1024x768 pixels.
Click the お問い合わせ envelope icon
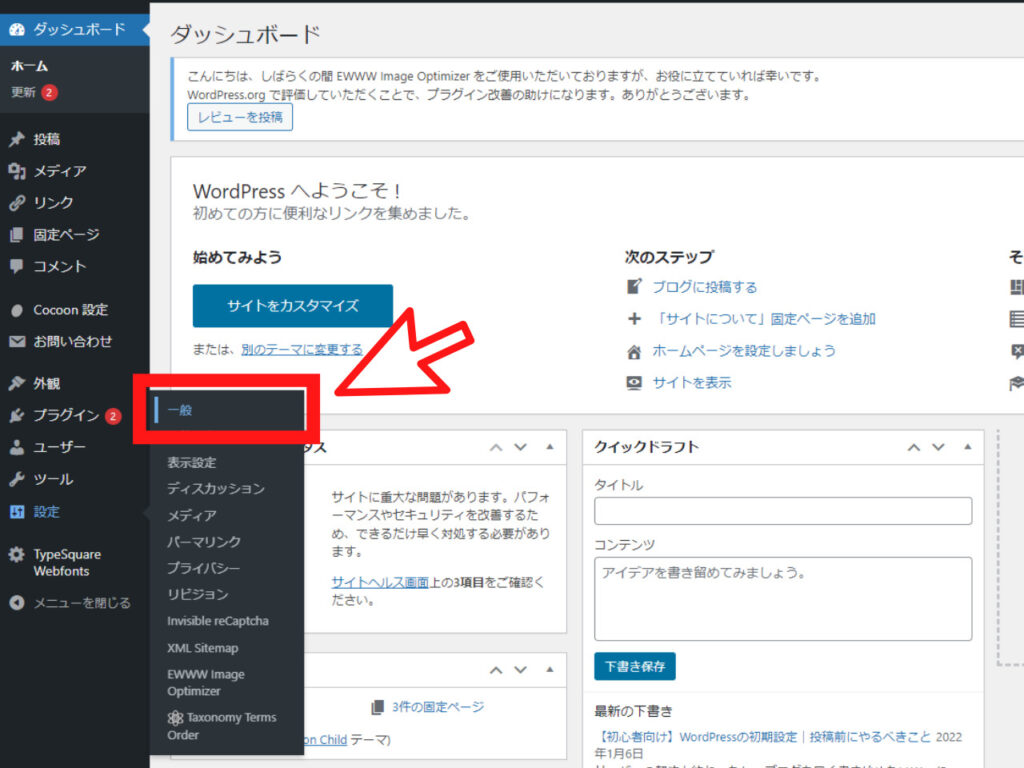17,342
